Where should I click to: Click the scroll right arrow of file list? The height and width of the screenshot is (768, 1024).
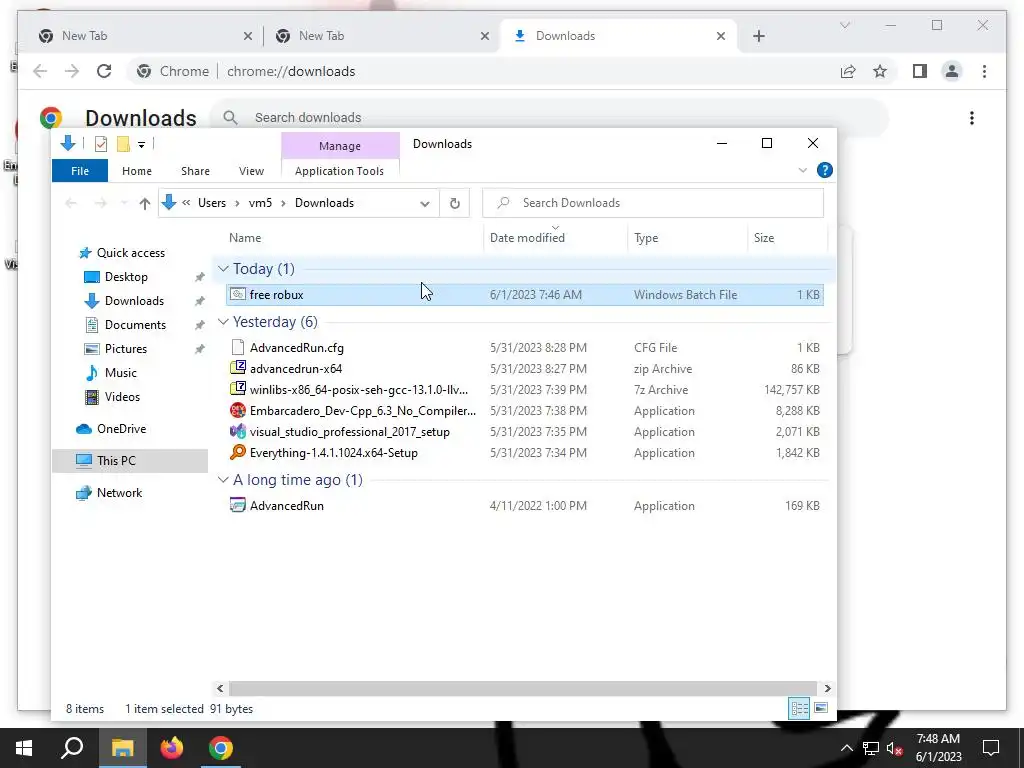click(827, 688)
